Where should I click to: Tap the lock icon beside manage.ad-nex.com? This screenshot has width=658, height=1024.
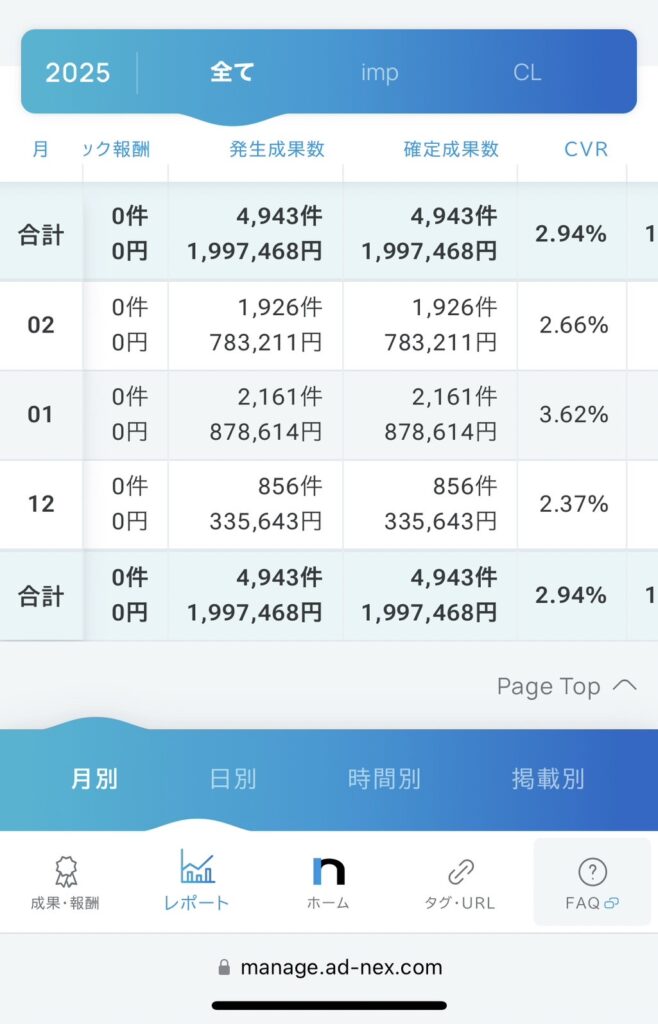224,967
